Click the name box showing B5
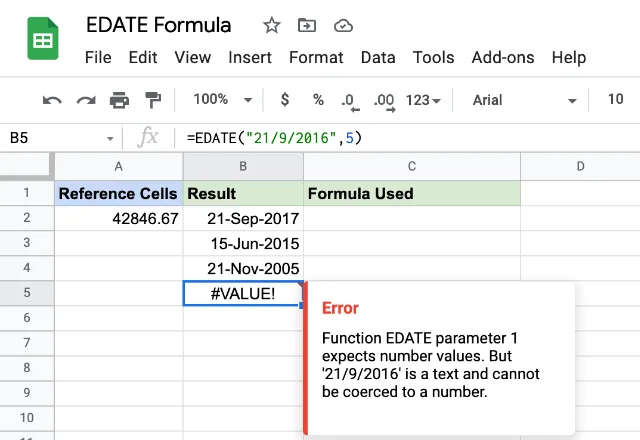The width and height of the screenshot is (640, 440). click(61, 138)
